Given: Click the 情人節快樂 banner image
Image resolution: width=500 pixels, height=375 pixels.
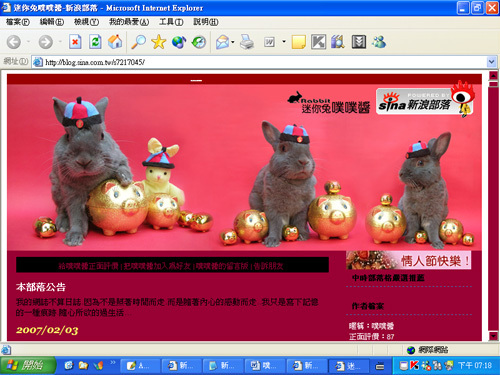Looking at the screenshot, I should [x=409, y=260].
